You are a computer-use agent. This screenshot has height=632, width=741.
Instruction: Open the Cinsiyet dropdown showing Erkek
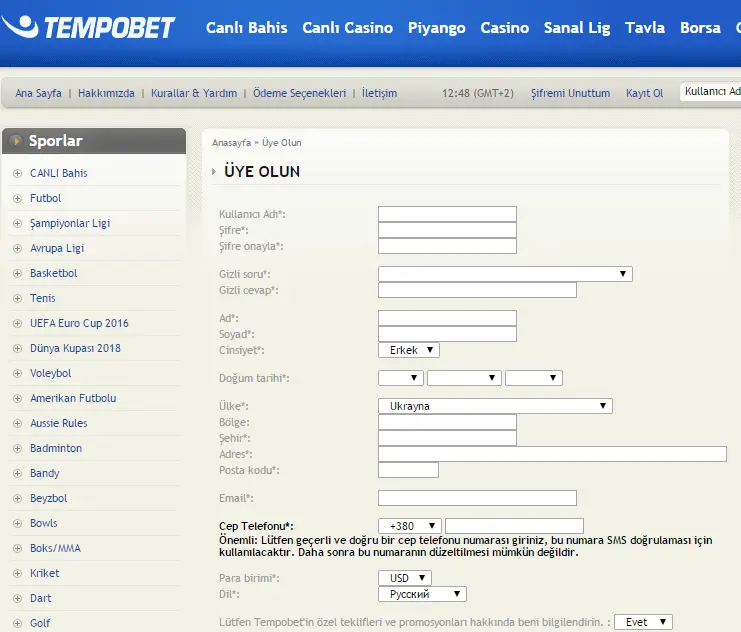coord(409,350)
